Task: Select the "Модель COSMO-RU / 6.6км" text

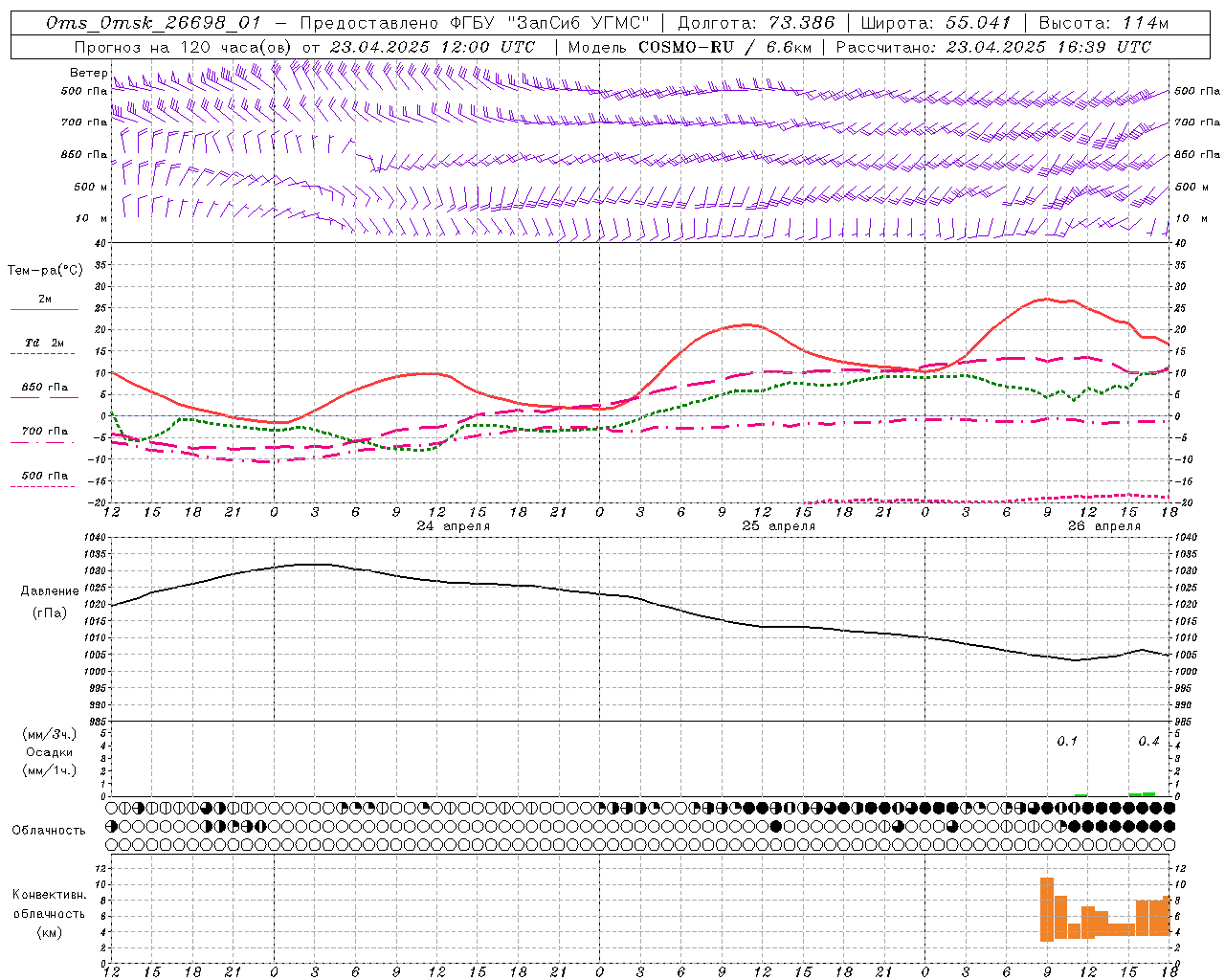Action: [689, 47]
